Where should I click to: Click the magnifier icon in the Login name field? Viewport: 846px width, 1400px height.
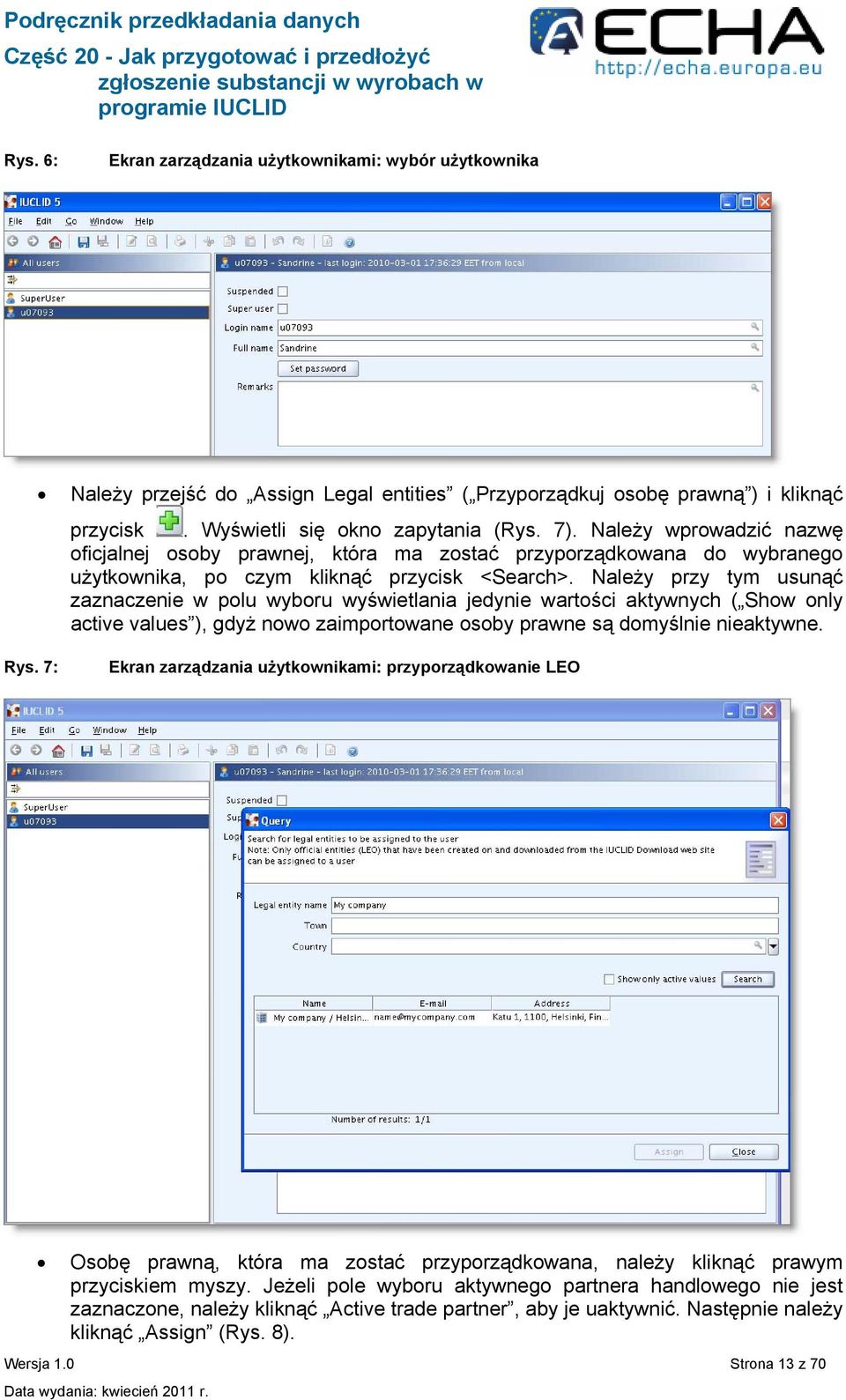(755, 327)
